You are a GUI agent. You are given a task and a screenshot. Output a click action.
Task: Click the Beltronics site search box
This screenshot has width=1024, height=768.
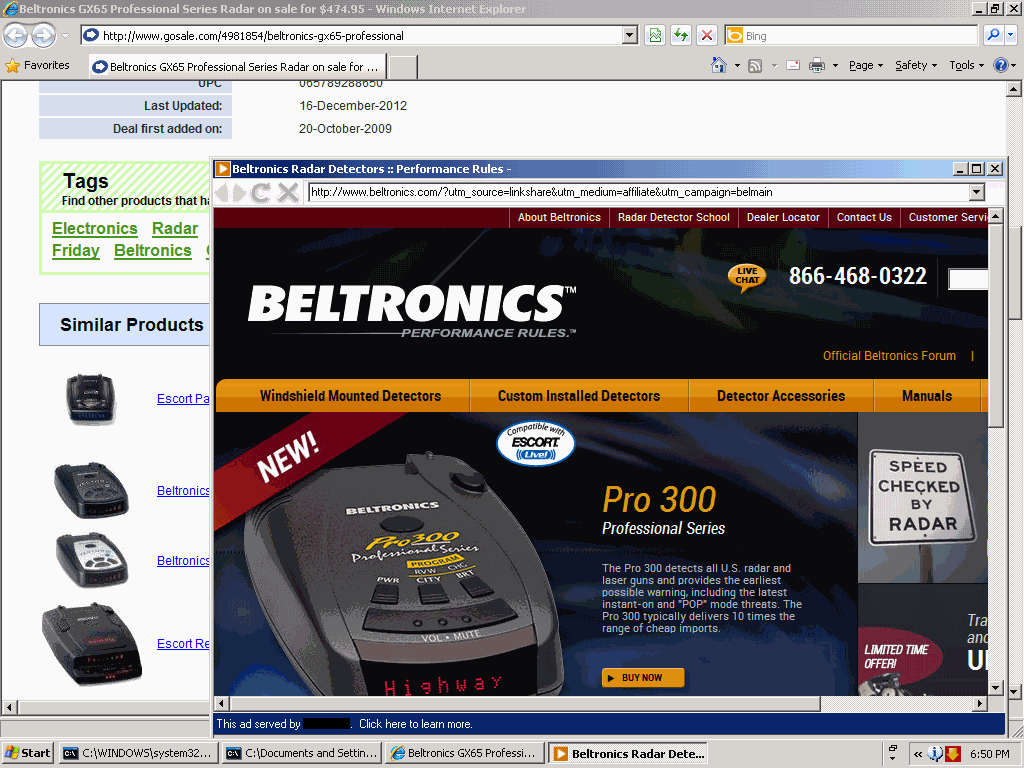[968, 279]
